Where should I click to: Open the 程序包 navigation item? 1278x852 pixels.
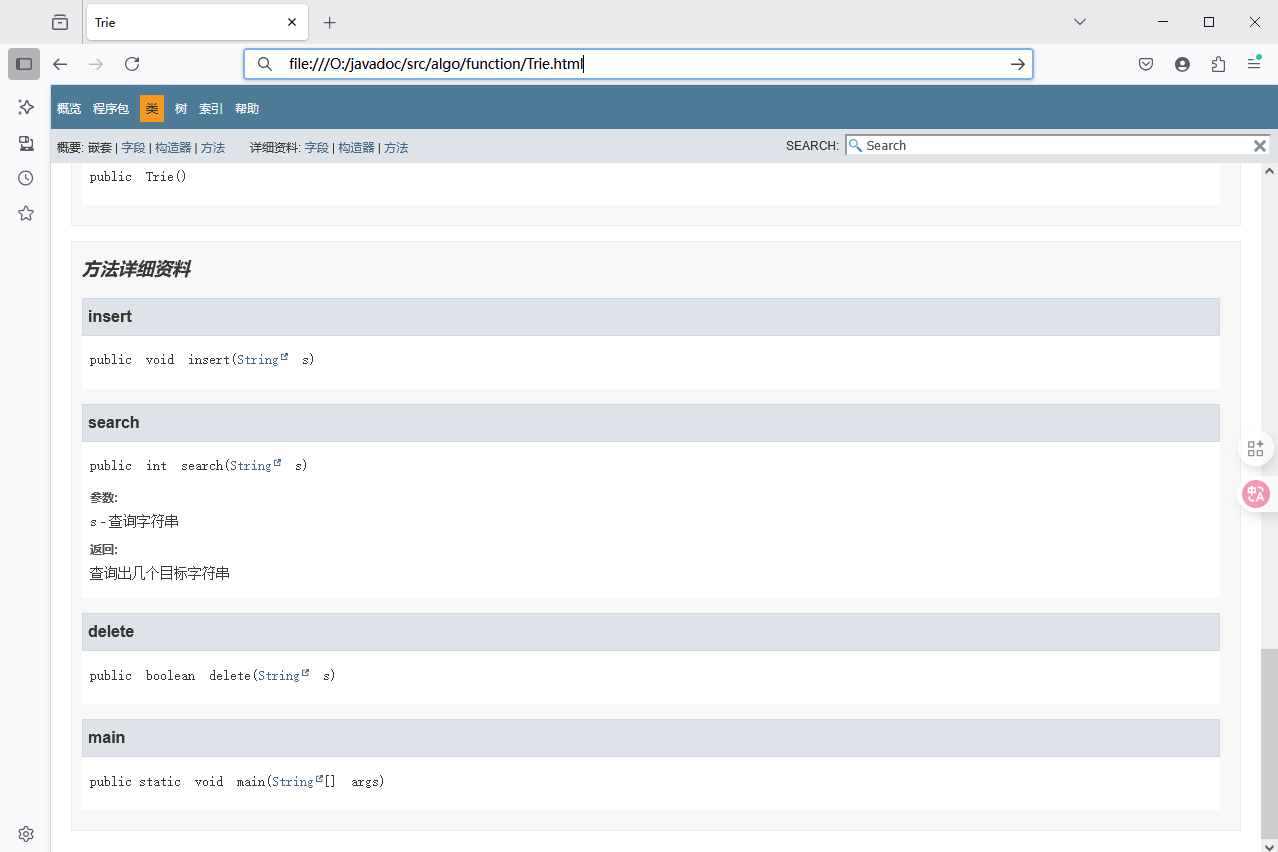click(111, 108)
